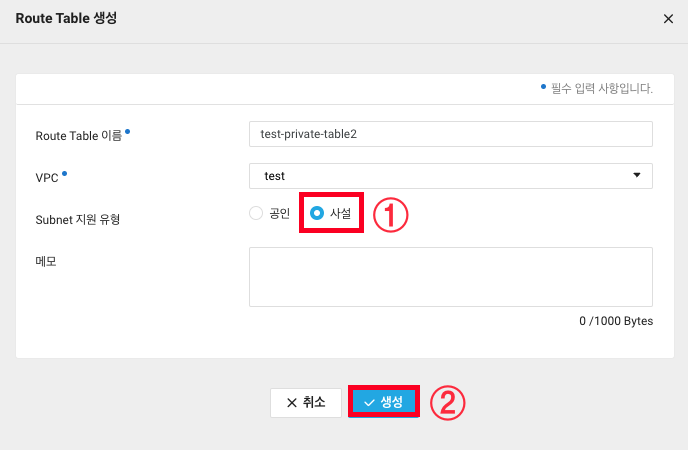Select the 공인 radio button

click(256, 213)
